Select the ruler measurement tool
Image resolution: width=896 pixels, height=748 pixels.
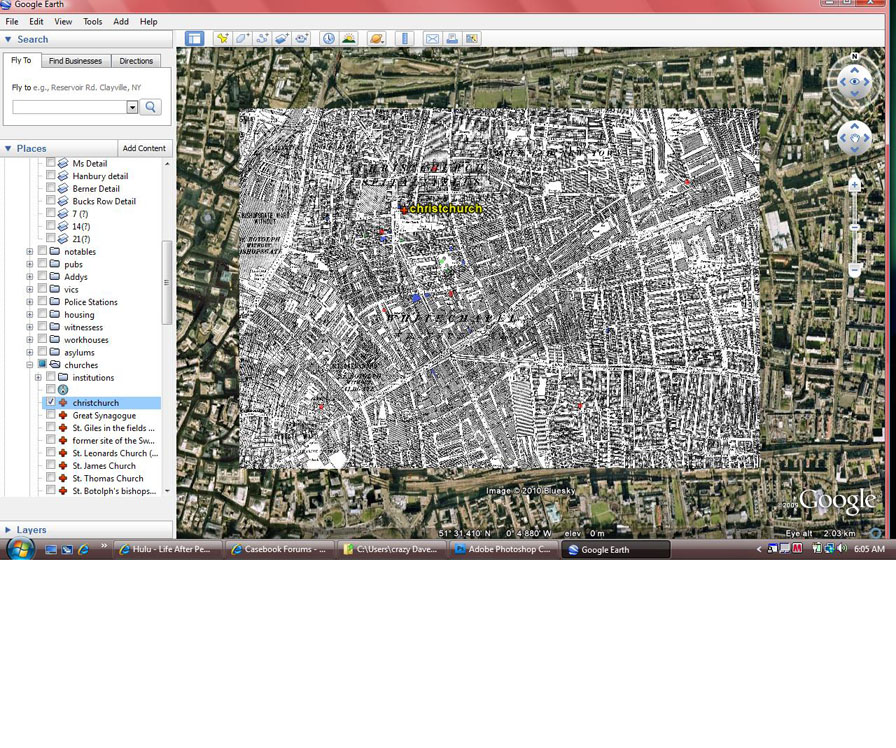pyautogui.click(x=405, y=39)
